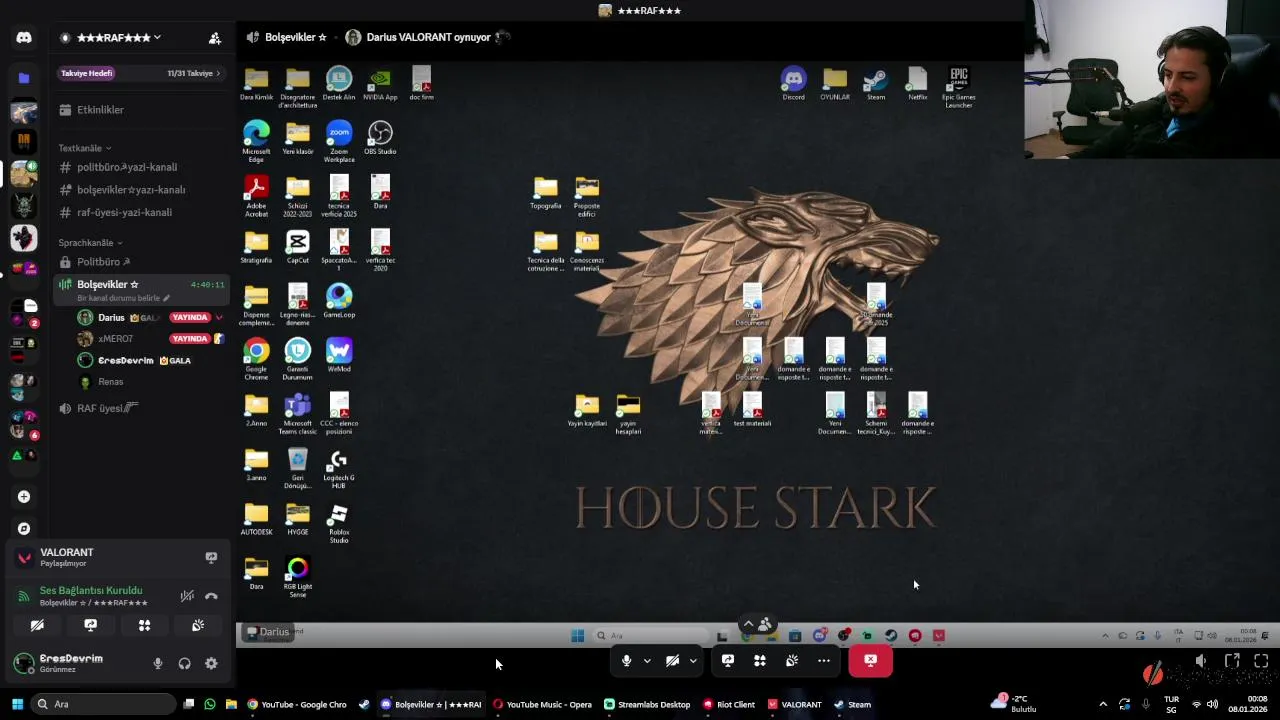
Task: Pop out the stream window
Action: [x=1232, y=661]
